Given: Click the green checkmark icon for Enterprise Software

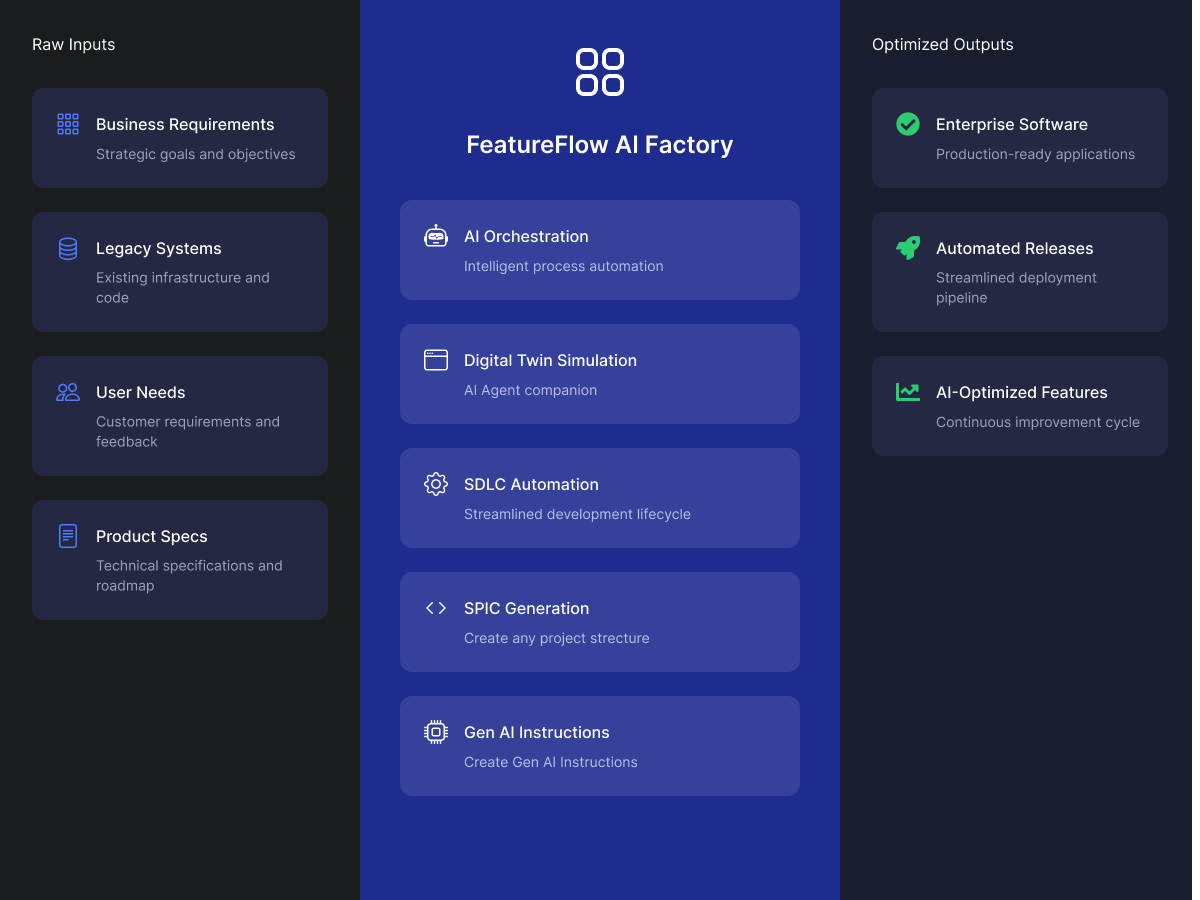Looking at the screenshot, I should point(908,124).
